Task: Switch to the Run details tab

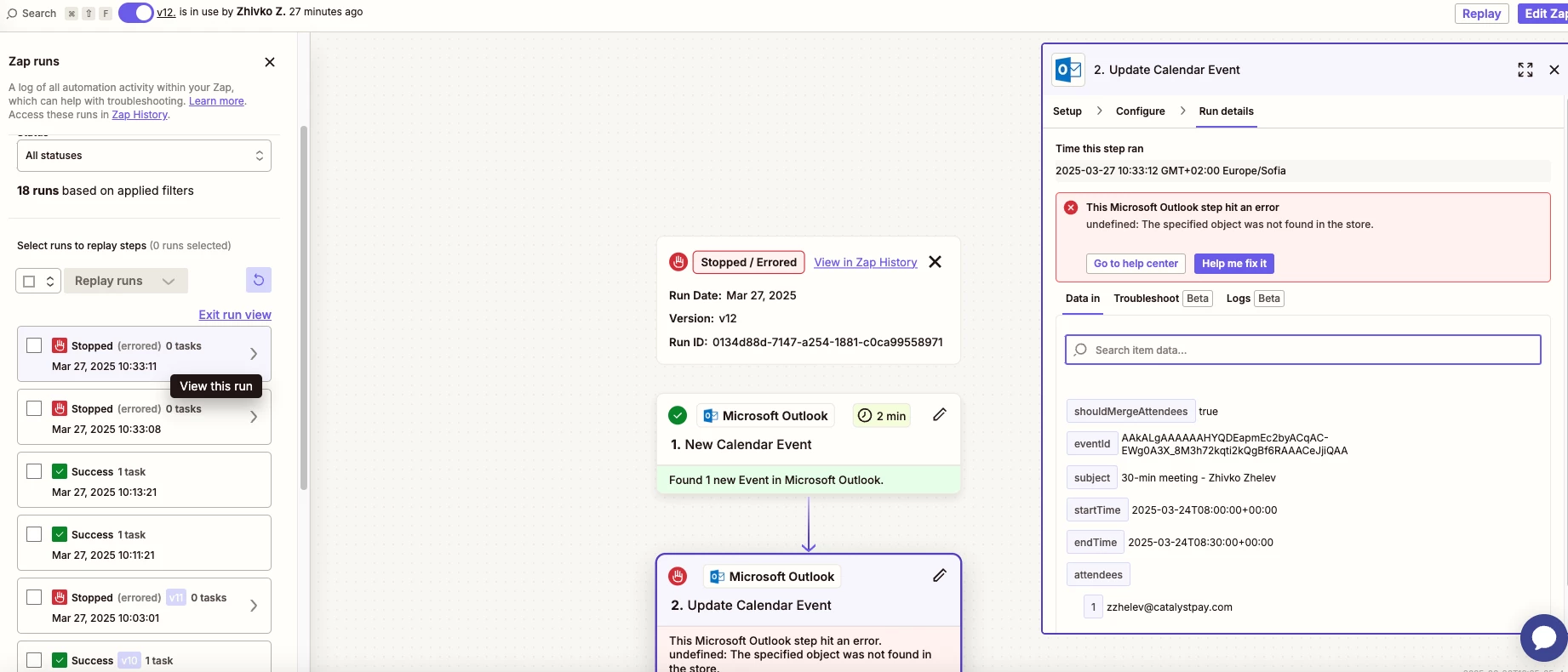Action: [x=1227, y=111]
